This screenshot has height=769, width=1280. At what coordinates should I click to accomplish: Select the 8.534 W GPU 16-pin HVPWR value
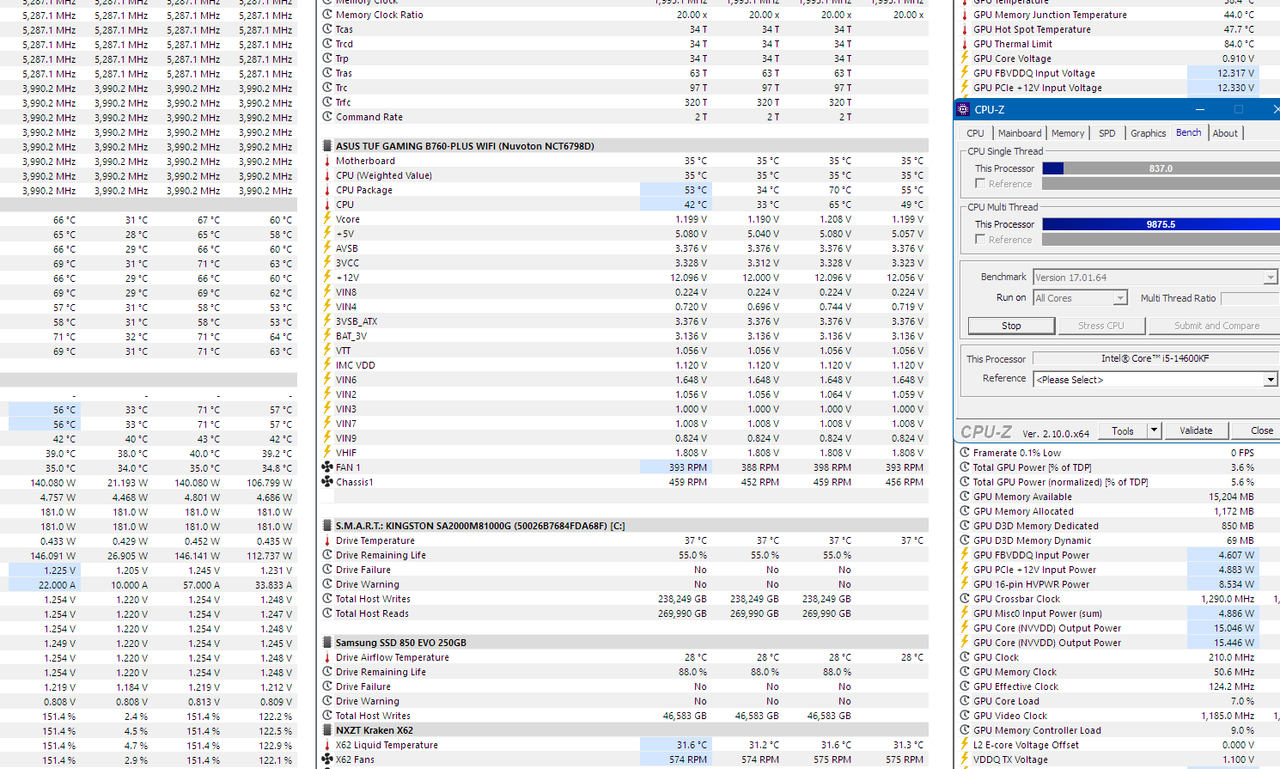click(x=1223, y=584)
